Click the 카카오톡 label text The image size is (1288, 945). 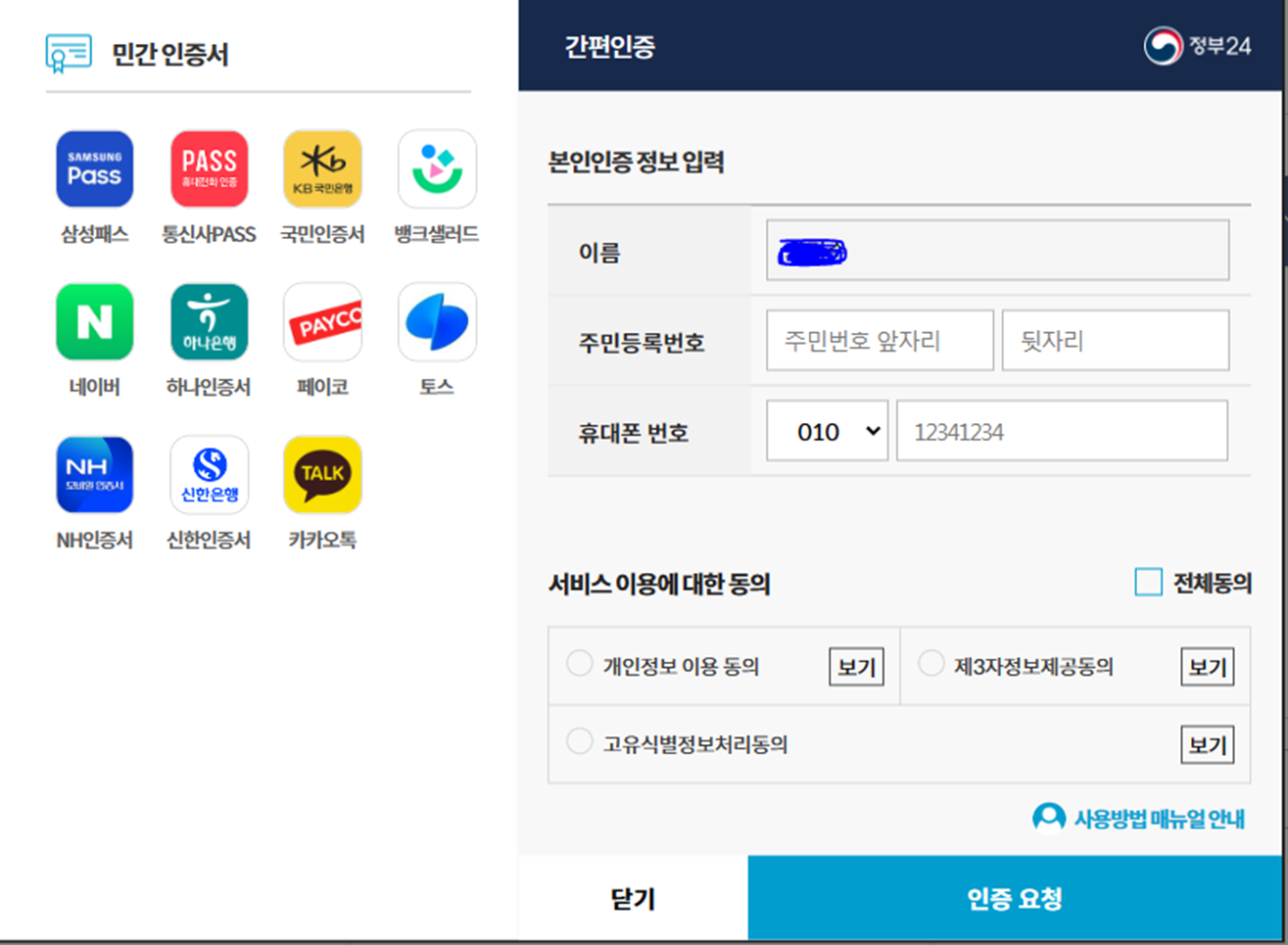(x=322, y=540)
